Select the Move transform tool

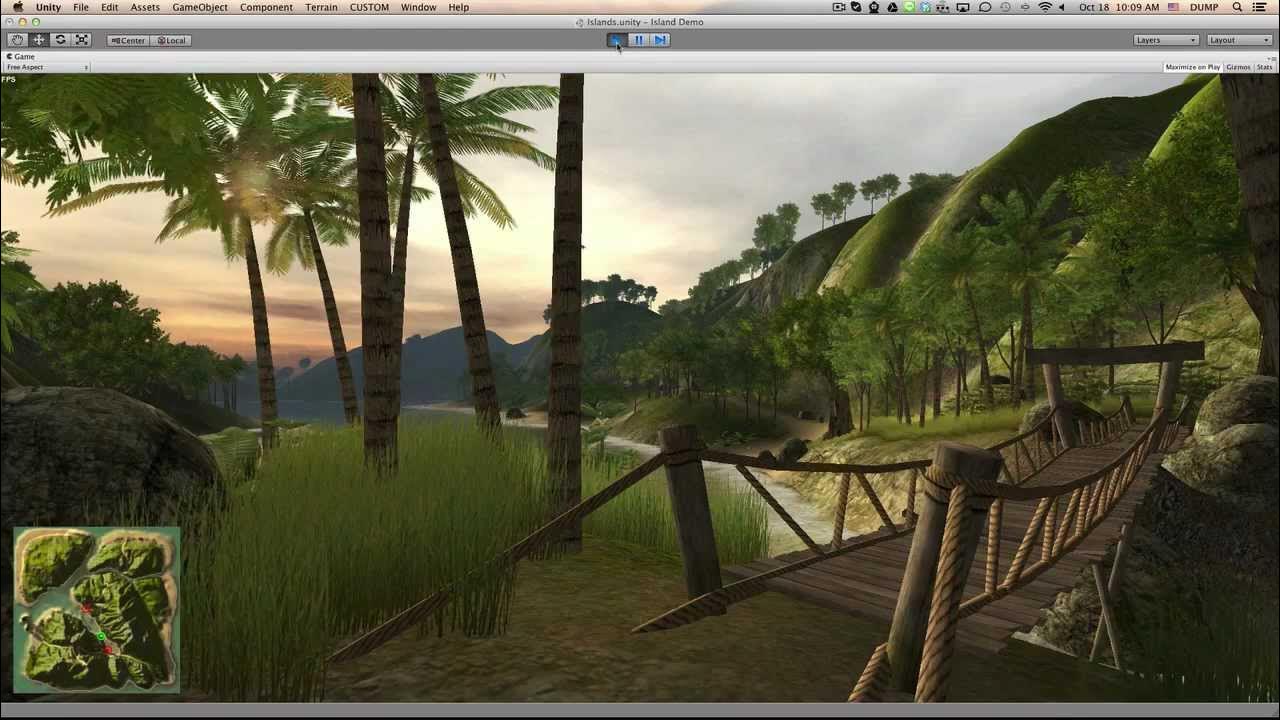click(39, 40)
